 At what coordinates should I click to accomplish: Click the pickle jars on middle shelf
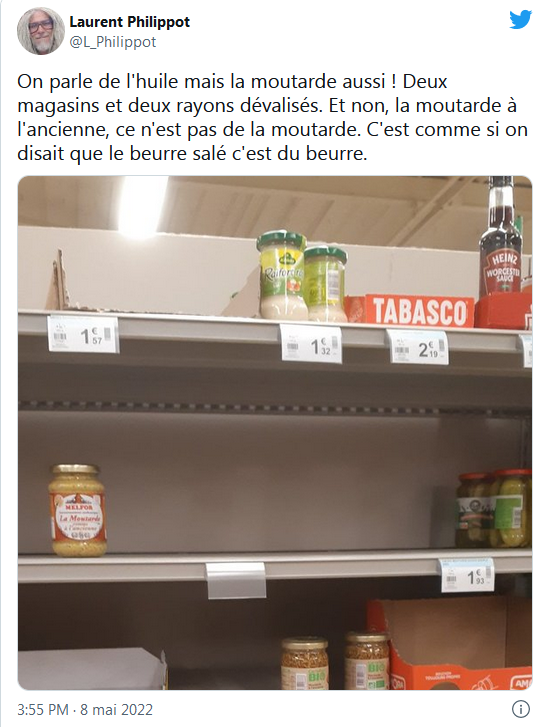click(x=493, y=509)
